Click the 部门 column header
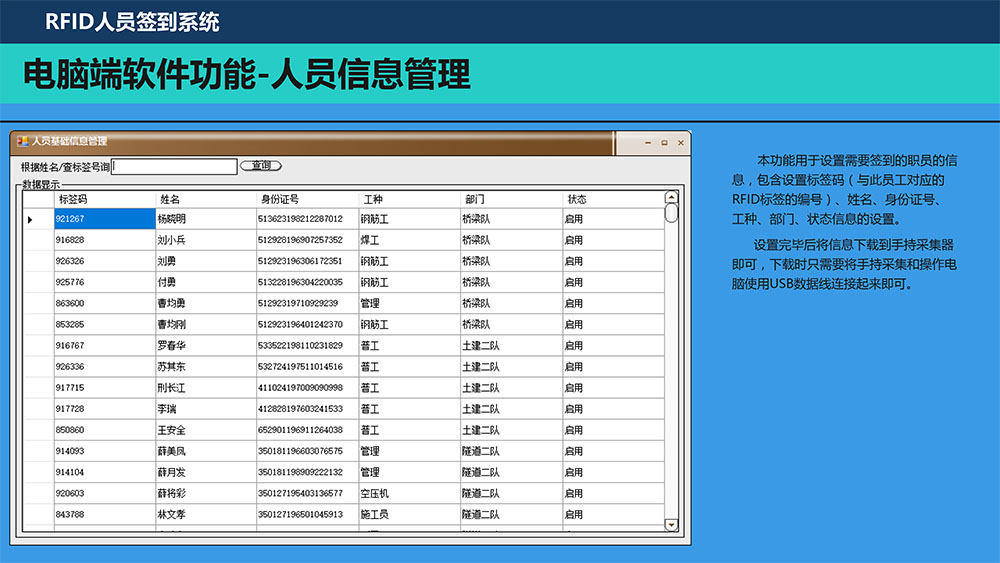 [x=510, y=199]
